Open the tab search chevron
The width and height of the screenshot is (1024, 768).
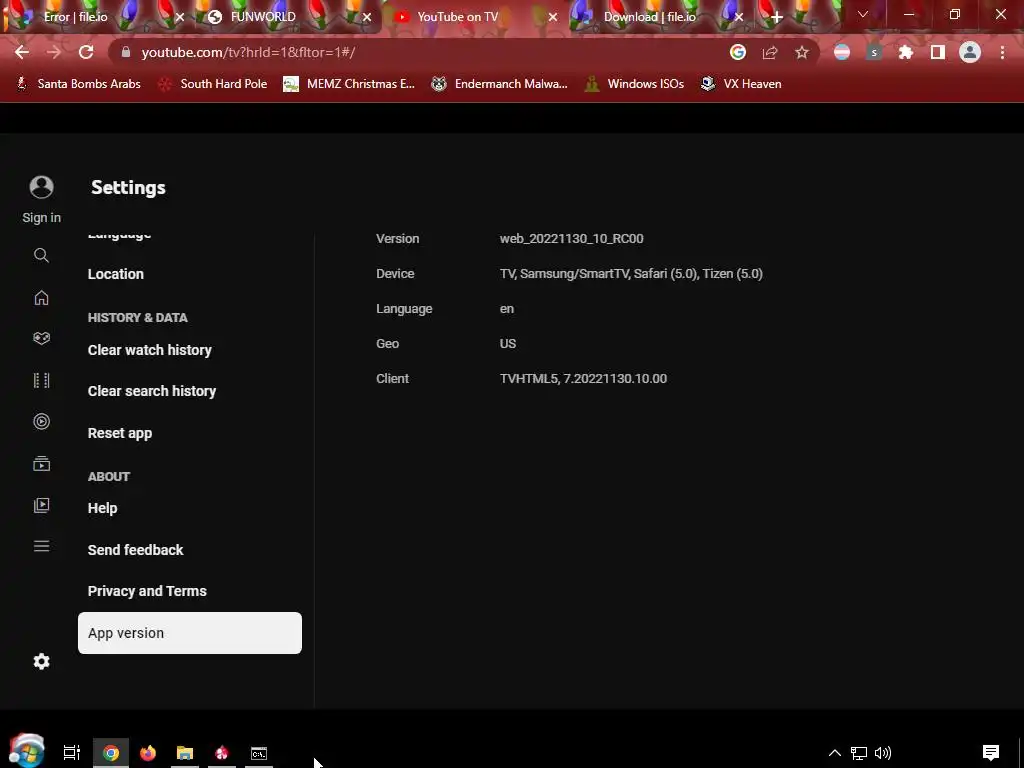click(x=863, y=14)
